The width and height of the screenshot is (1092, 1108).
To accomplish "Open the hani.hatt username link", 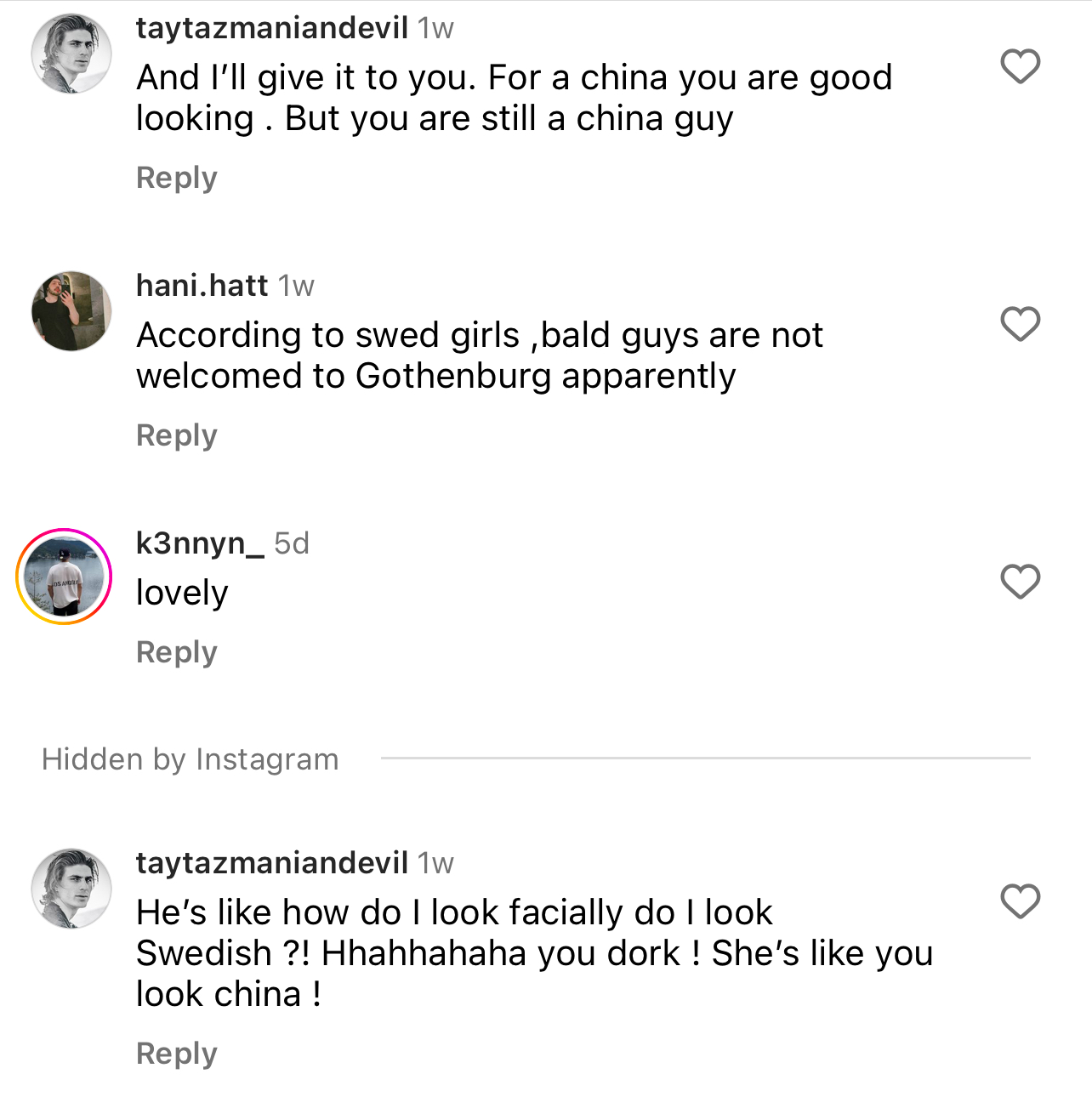I will [202, 286].
